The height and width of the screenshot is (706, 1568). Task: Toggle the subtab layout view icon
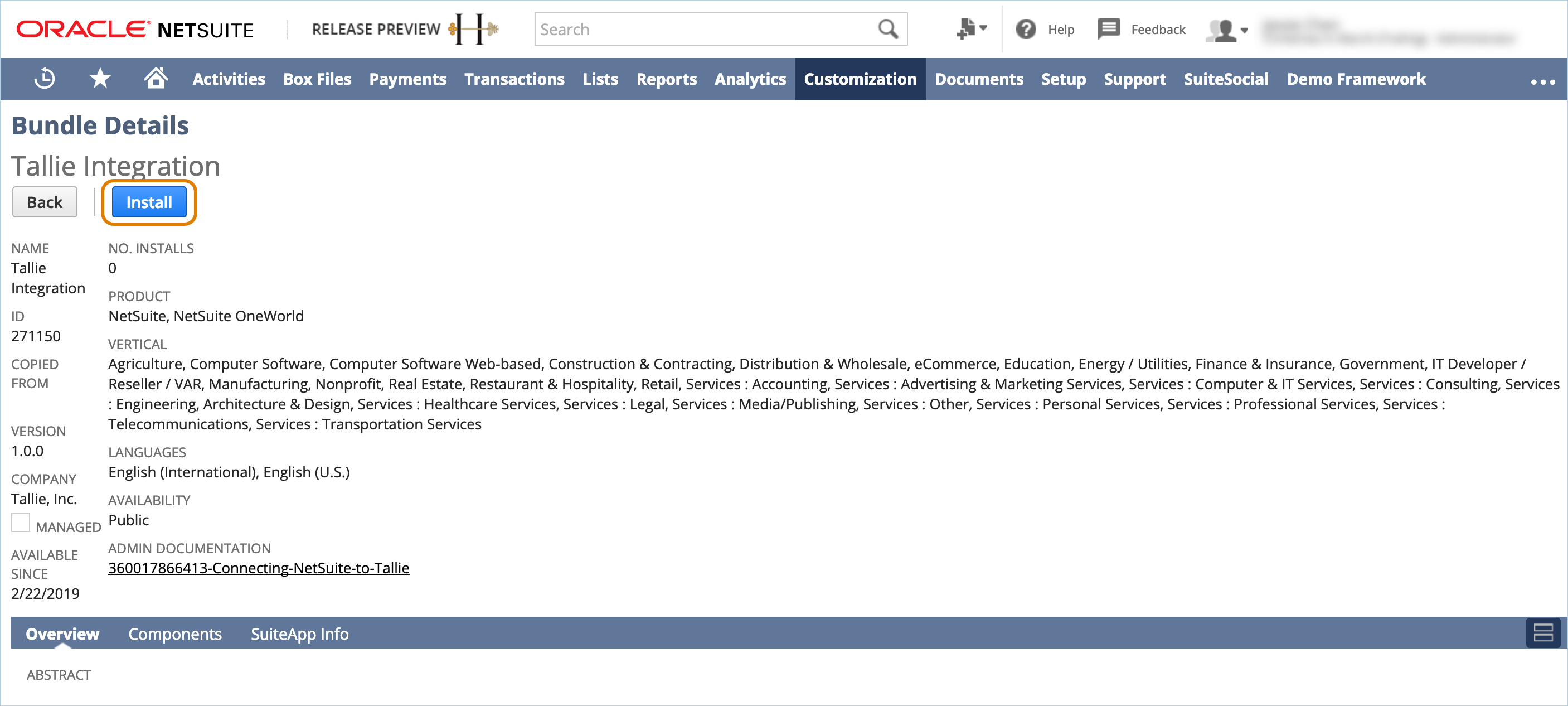(x=1543, y=633)
